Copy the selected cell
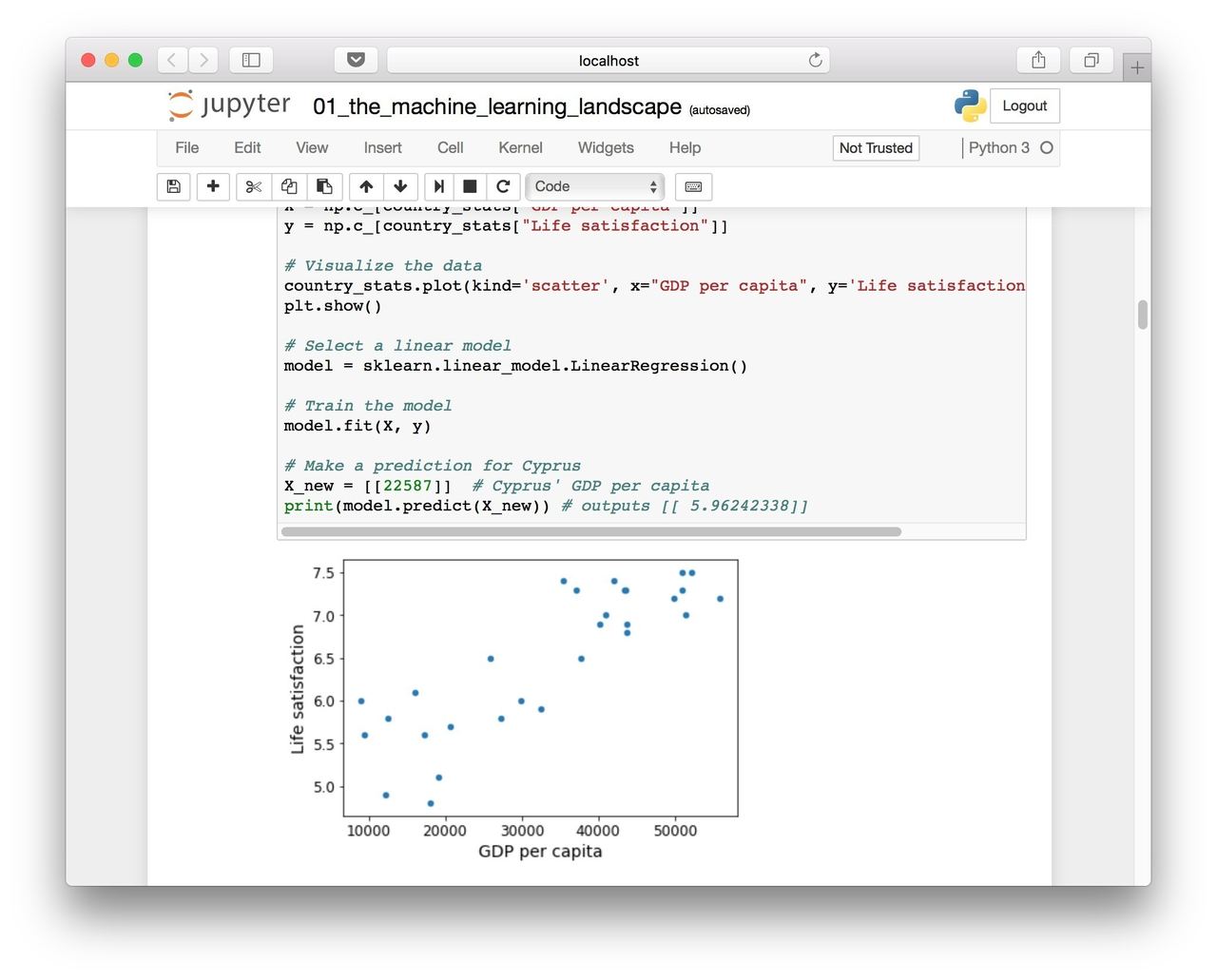The width and height of the screenshot is (1217, 980). [x=289, y=186]
